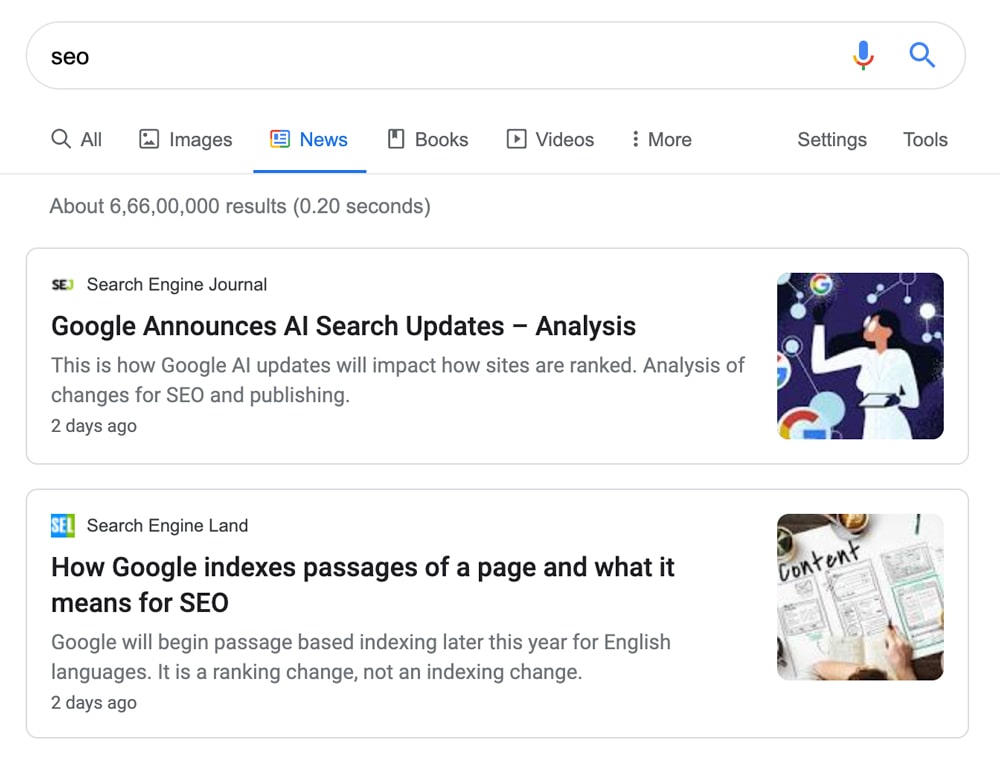
Task: Select the Images tab camera icon
Action: (x=150, y=139)
